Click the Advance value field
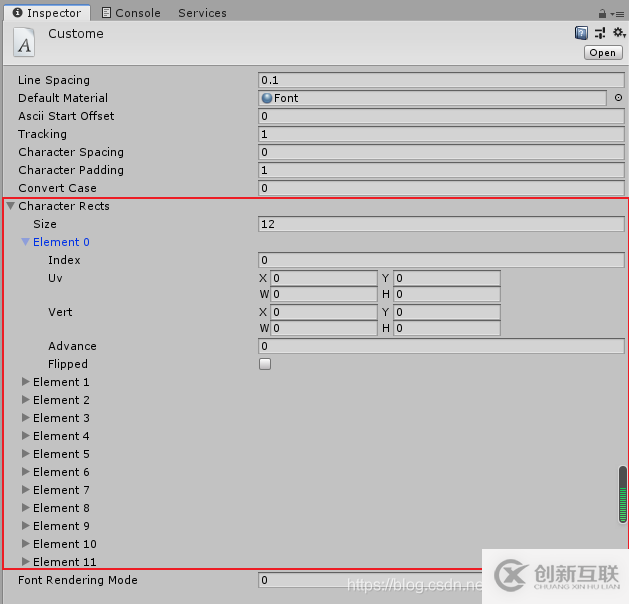Screen dimensions: 629x604 click(441, 346)
